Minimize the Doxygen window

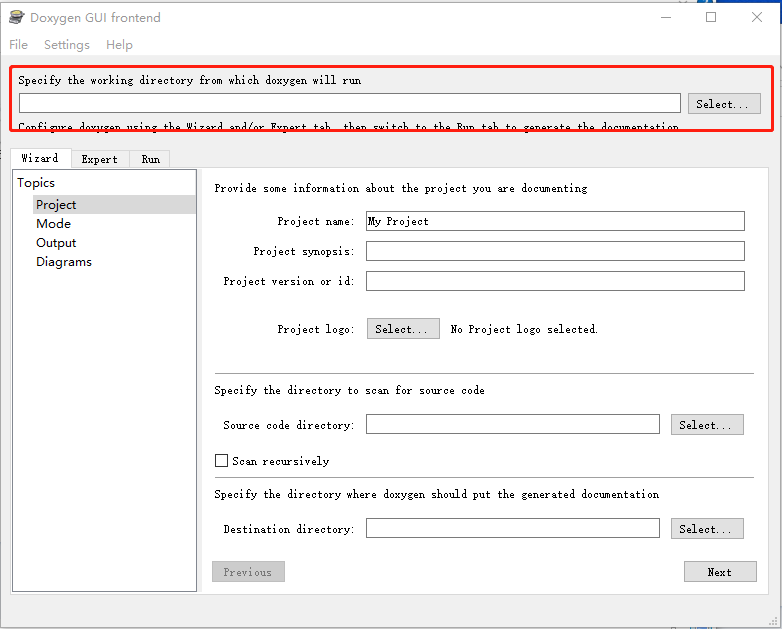click(666, 17)
